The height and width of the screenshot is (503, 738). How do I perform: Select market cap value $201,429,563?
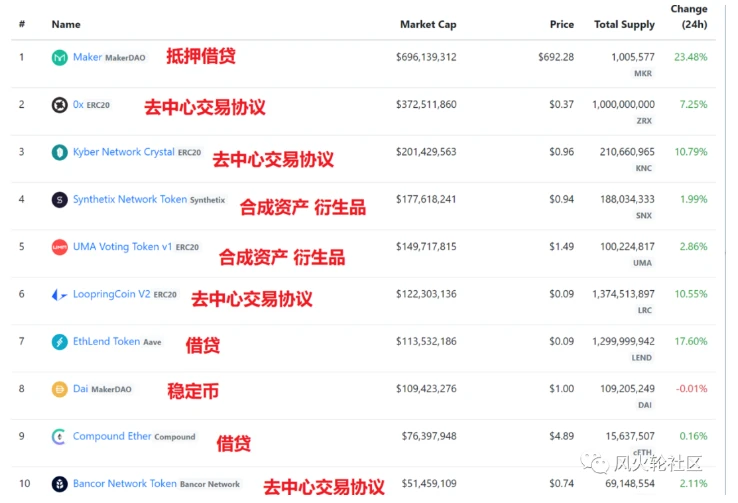pos(426,152)
